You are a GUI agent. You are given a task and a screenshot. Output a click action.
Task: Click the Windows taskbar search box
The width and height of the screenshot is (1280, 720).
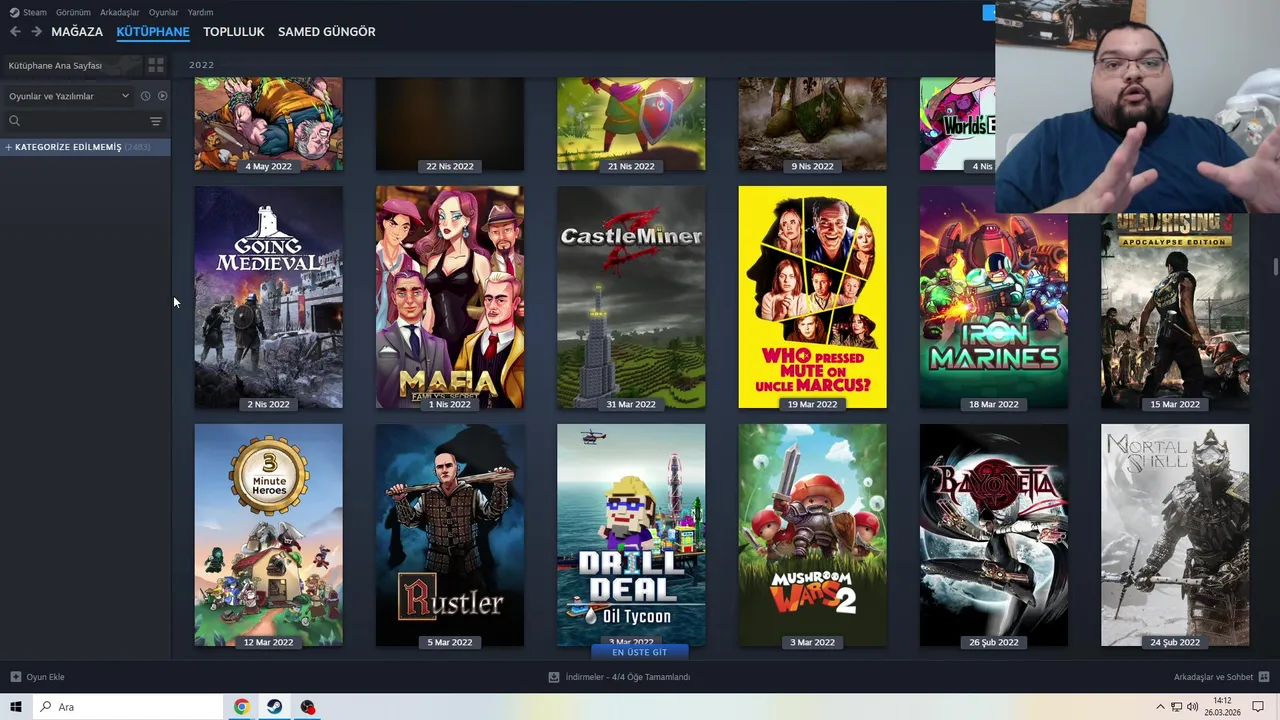(128, 707)
